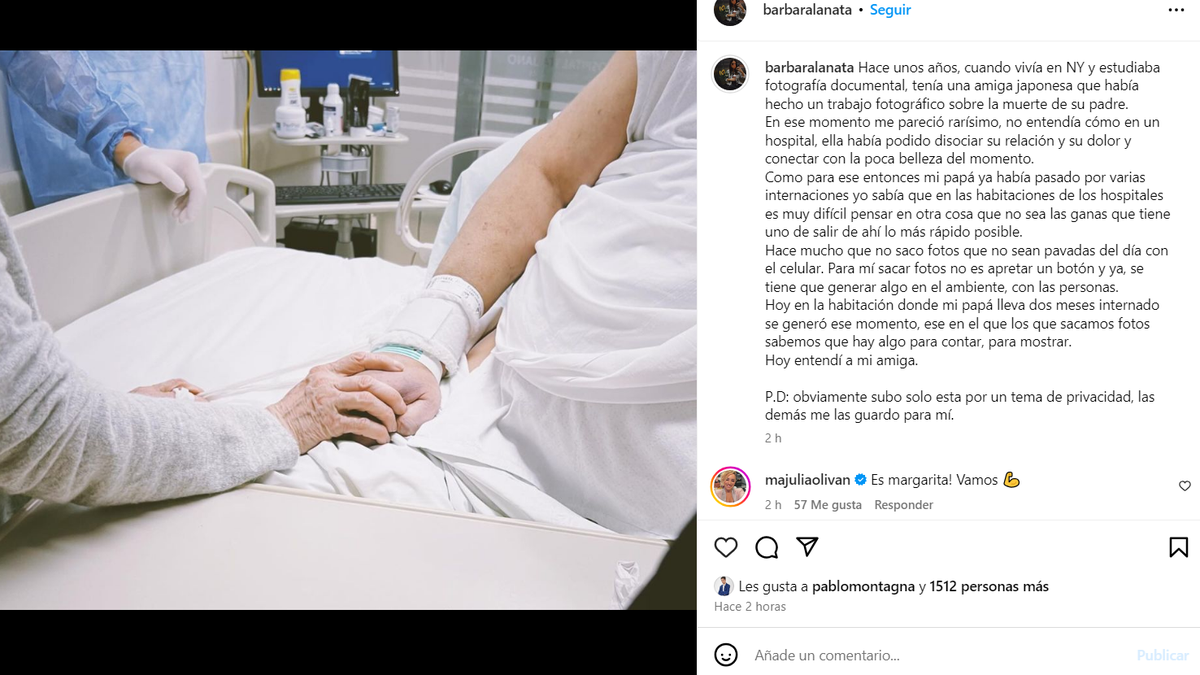This screenshot has width=1200, height=675.
Task: Open majuliaolivan's profile picture
Action: pos(730,486)
